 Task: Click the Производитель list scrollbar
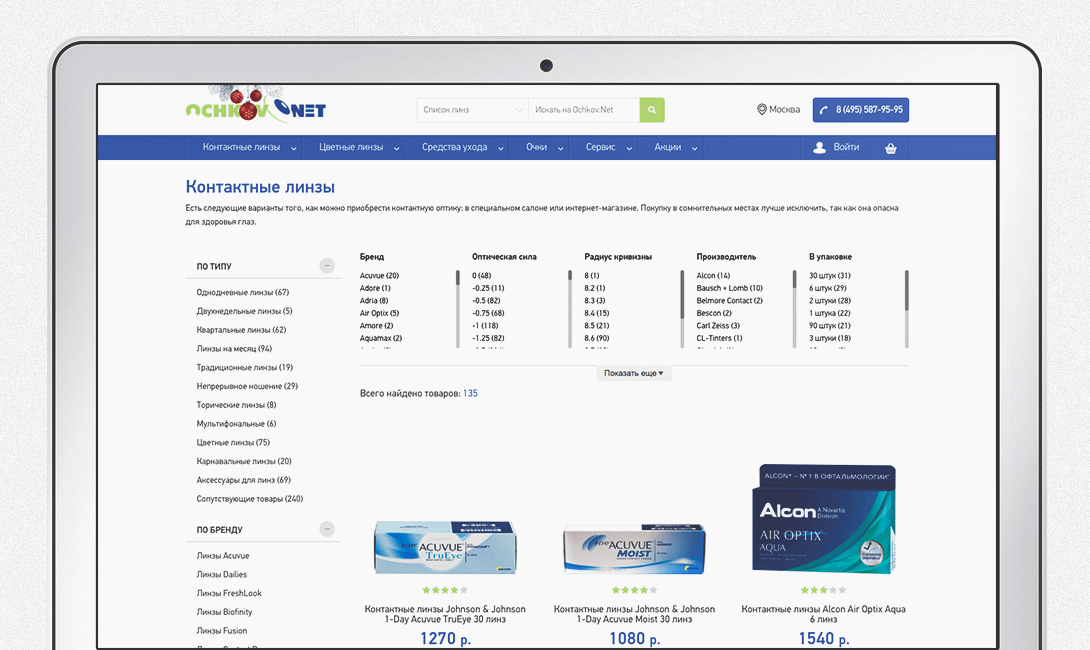coord(794,309)
